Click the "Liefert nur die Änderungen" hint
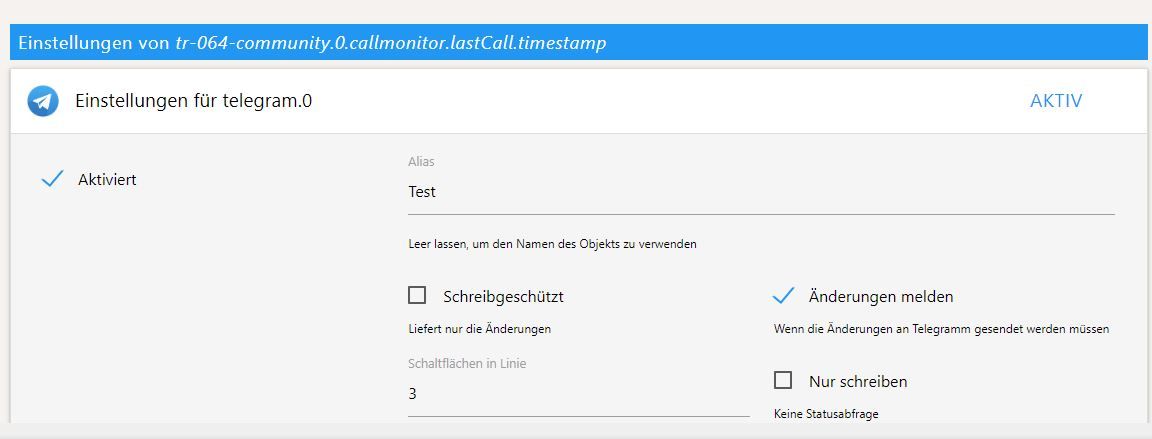 click(479, 328)
